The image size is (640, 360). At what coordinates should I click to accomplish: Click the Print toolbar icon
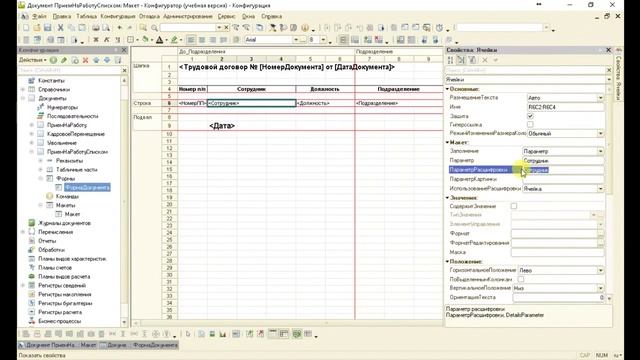click(95, 28)
